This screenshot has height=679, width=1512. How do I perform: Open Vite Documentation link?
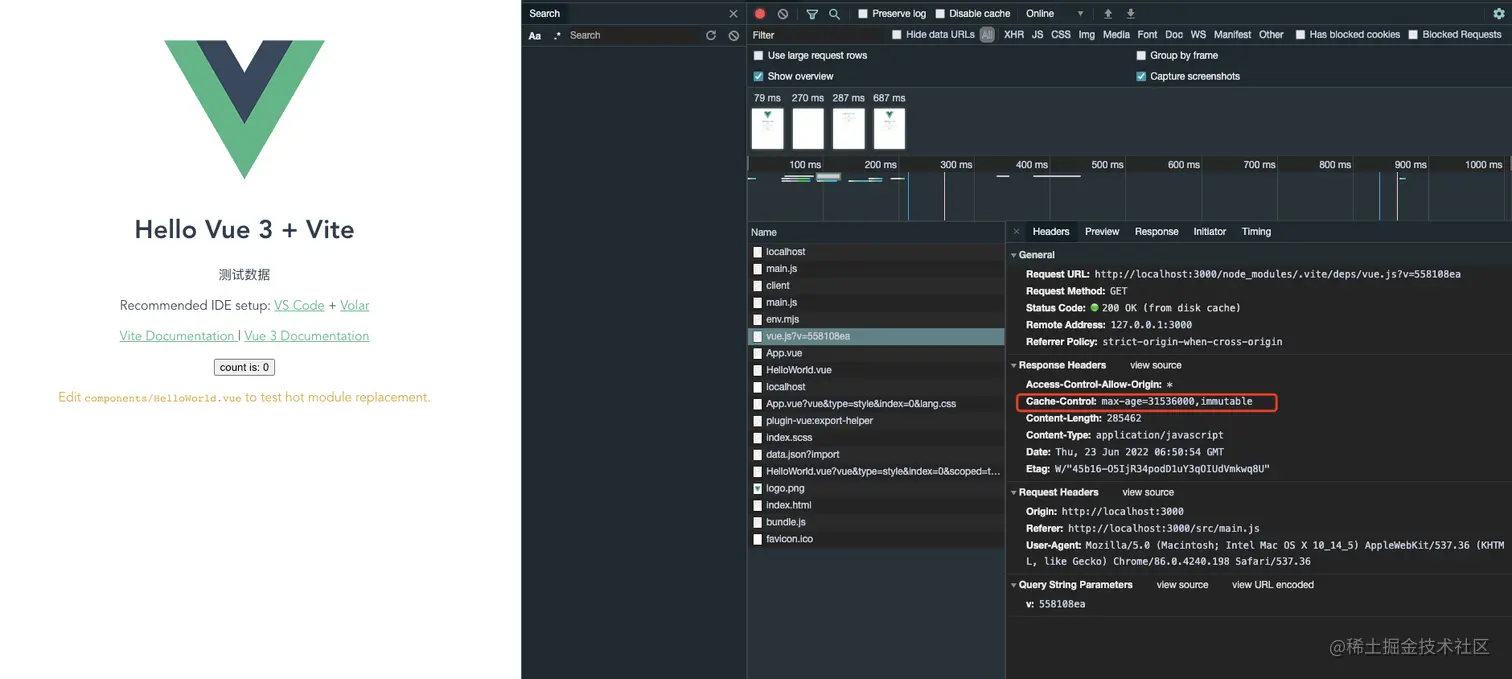click(177, 336)
